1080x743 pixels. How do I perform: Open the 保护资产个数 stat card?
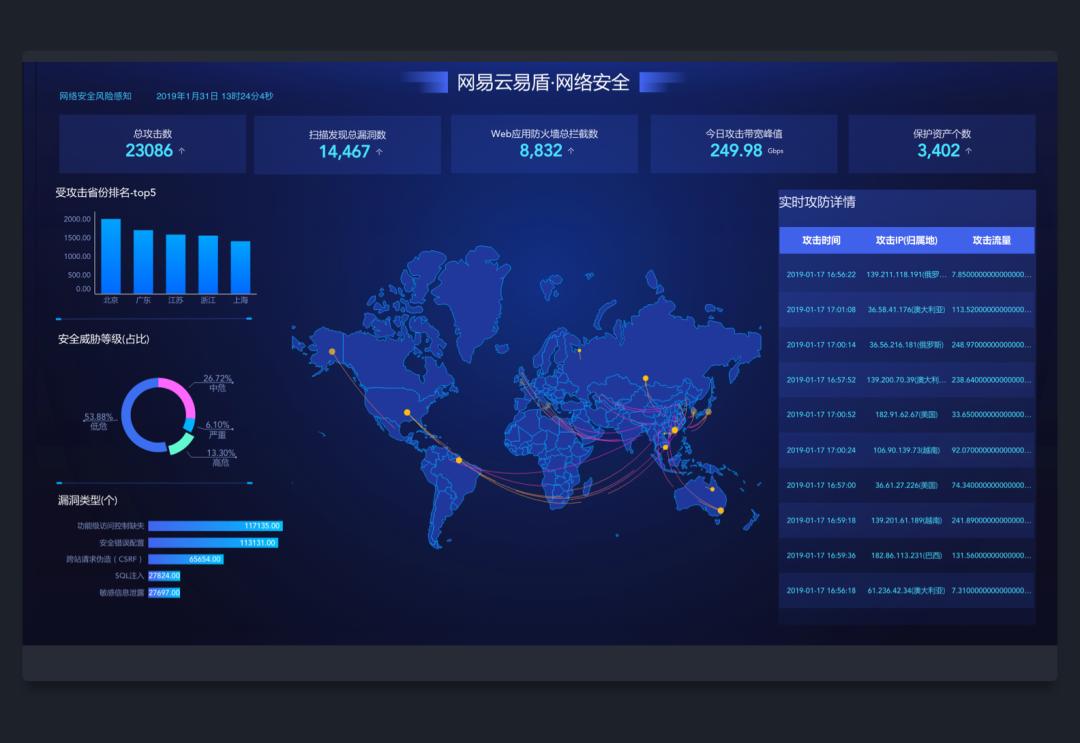[x=942, y=144]
